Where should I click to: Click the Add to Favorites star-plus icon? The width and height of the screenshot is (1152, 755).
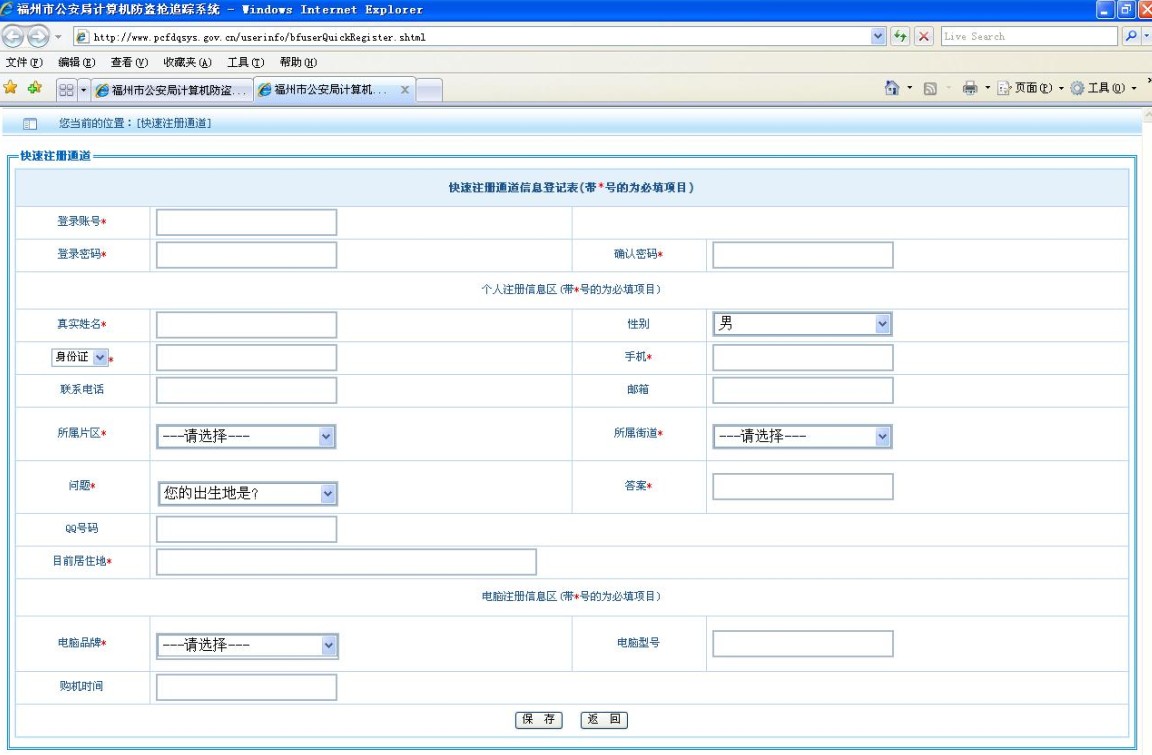coord(34,89)
